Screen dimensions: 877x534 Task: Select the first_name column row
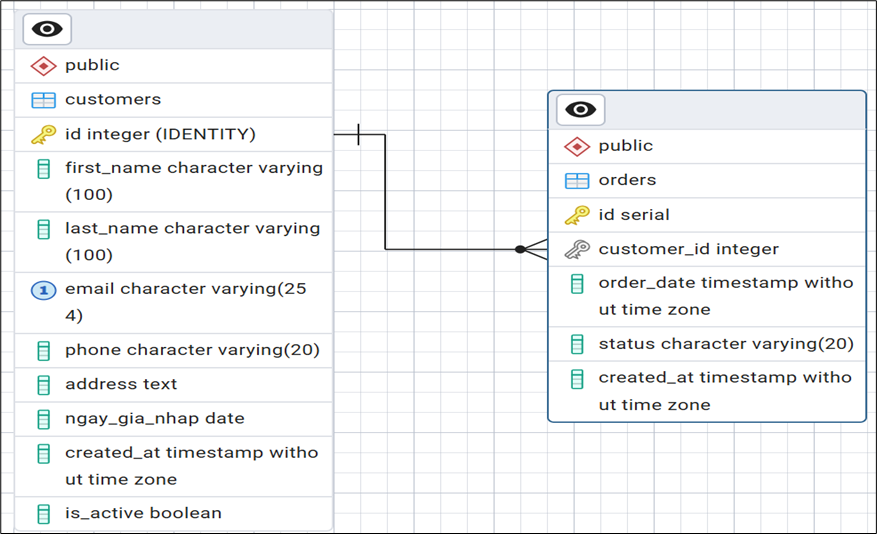(193, 181)
